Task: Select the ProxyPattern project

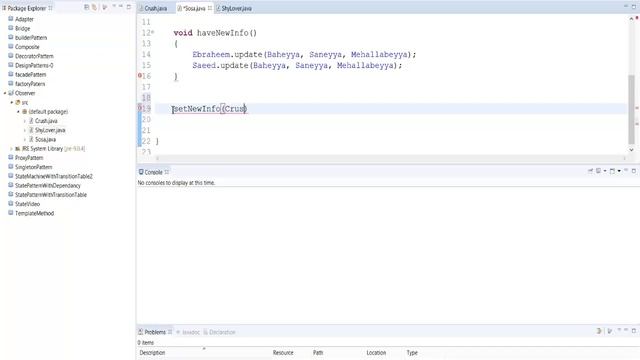Action: (x=29, y=158)
